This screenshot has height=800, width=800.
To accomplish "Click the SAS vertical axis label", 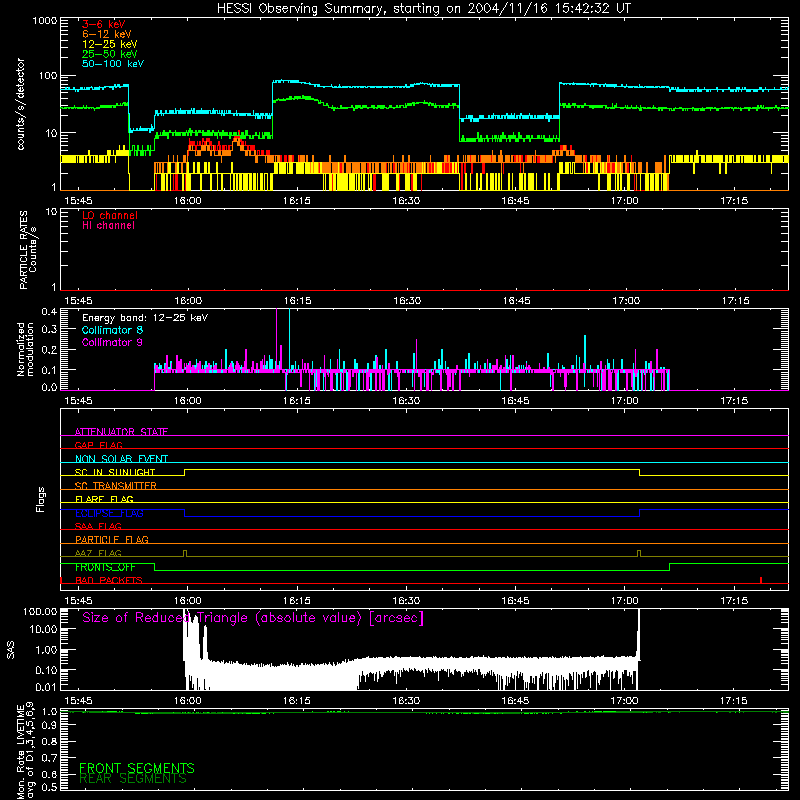I will tap(10, 649).
